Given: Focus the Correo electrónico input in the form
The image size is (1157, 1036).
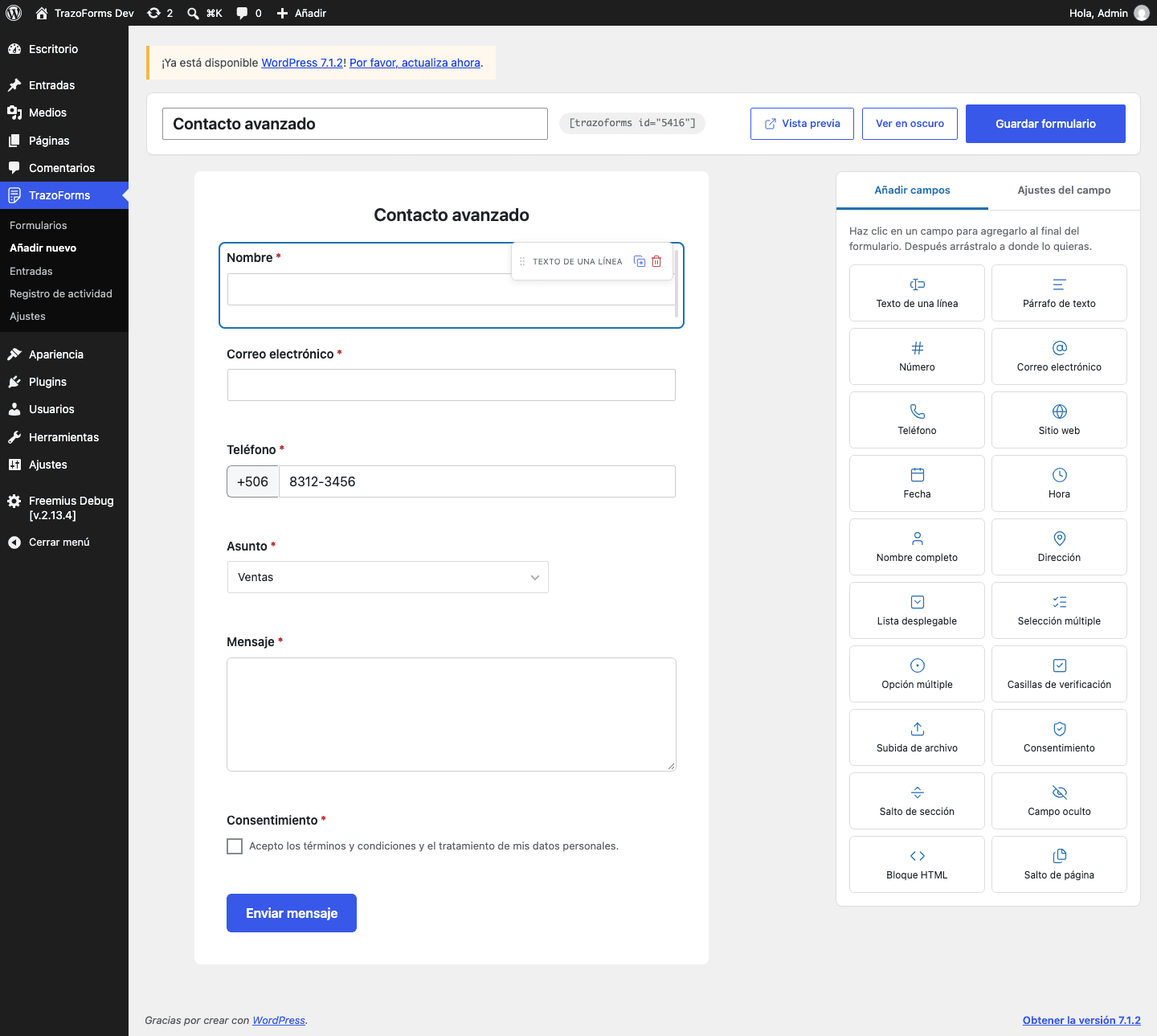Looking at the screenshot, I should (452, 385).
